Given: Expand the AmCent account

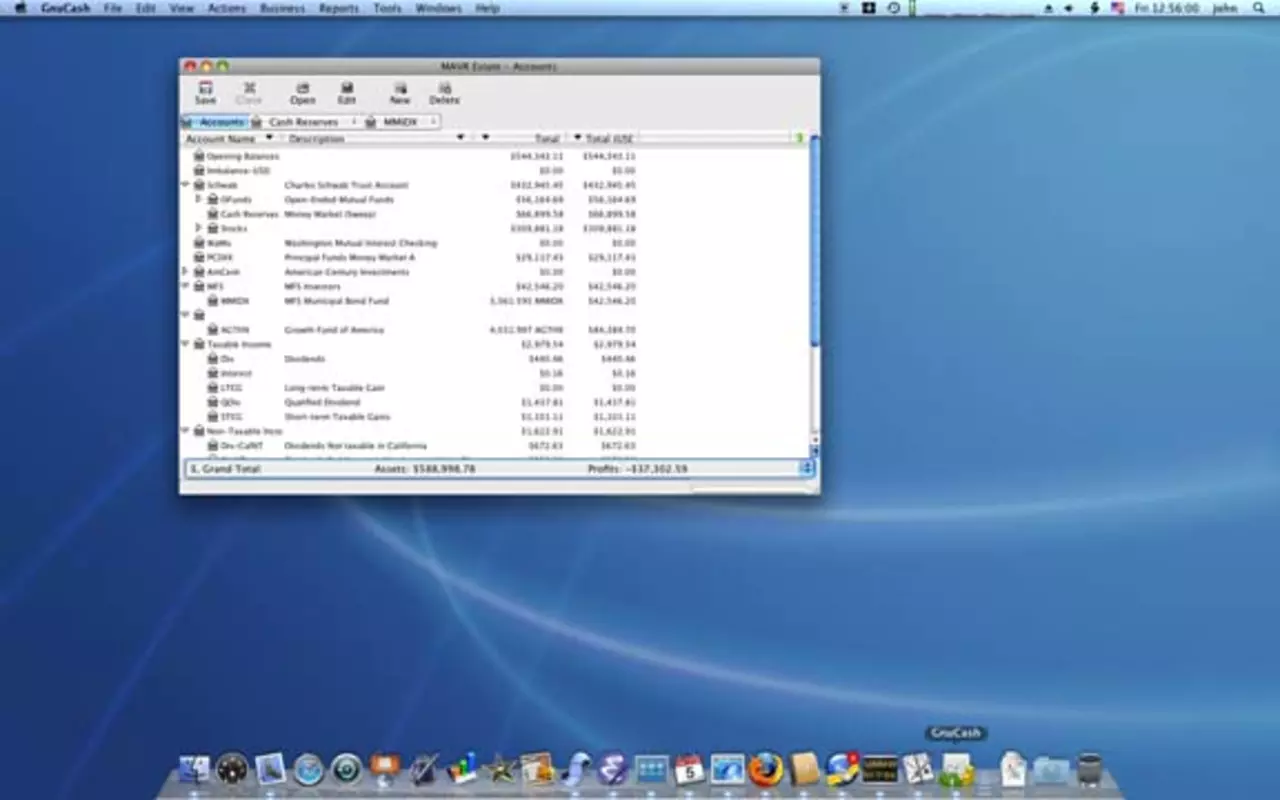Looking at the screenshot, I should coord(185,272).
